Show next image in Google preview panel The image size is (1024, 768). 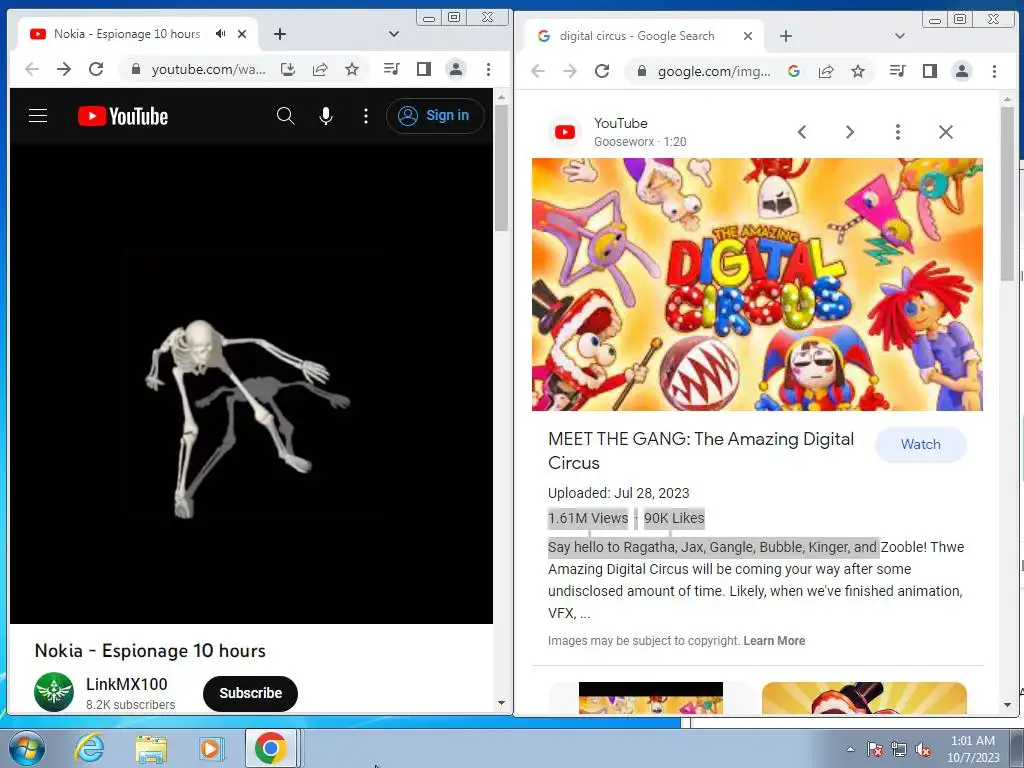point(850,132)
